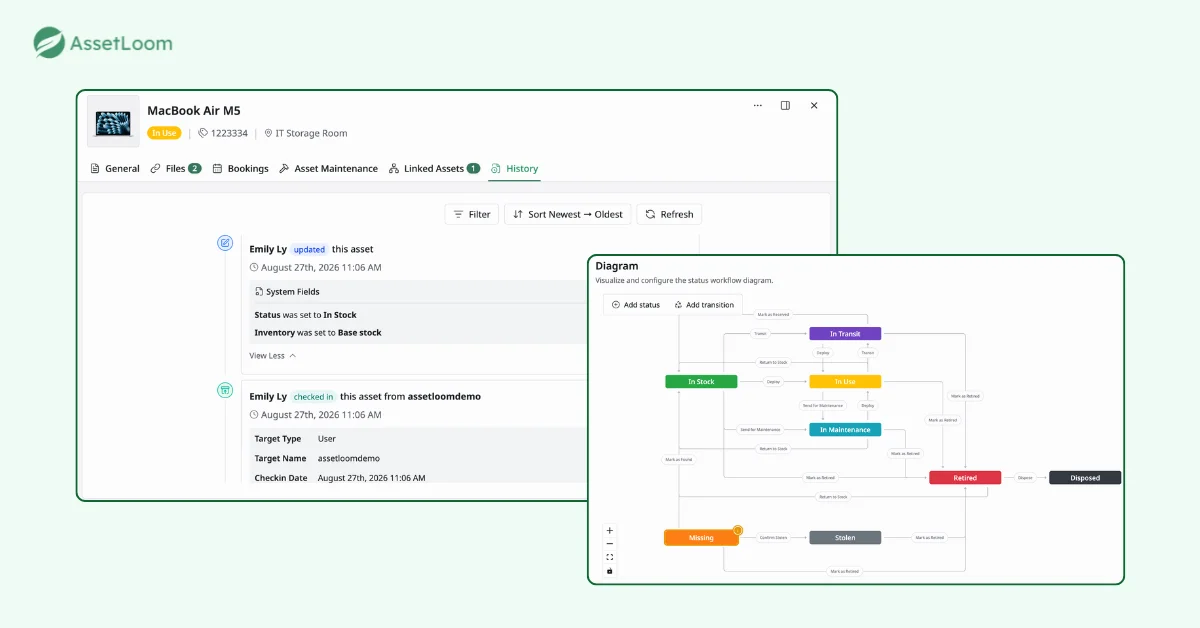Viewport: 1200px width, 628px height.
Task: Click the location pin icon near IT Storage Room
Action: tap(268, 133)
